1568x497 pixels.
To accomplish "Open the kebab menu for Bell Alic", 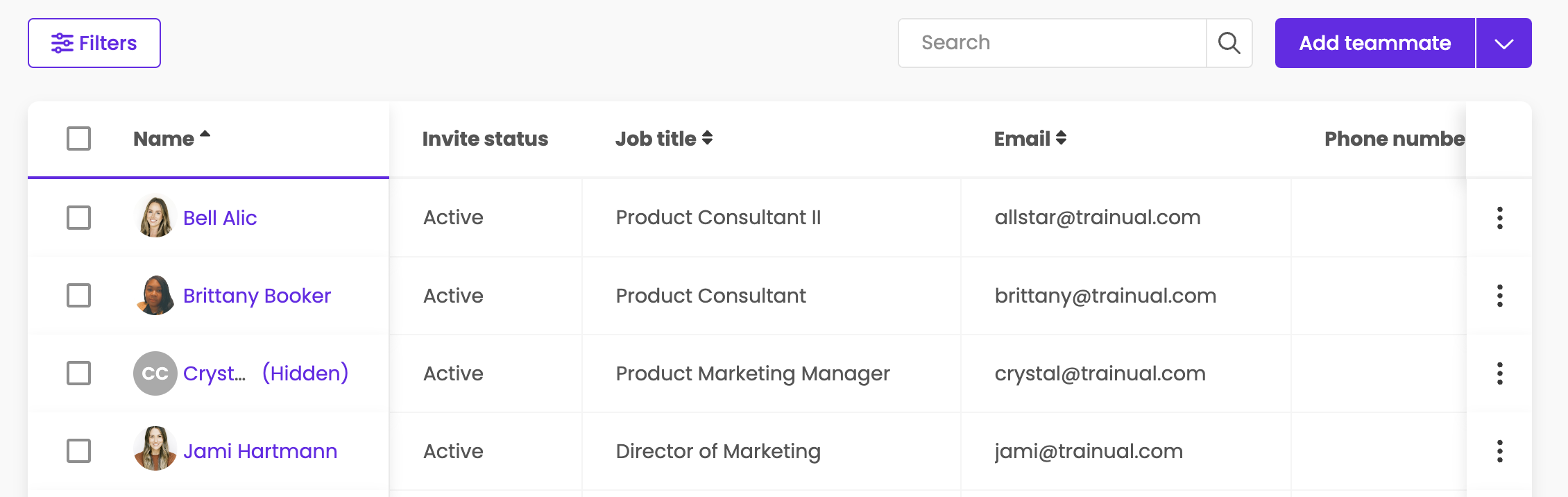I will [x=1499, y=218].
